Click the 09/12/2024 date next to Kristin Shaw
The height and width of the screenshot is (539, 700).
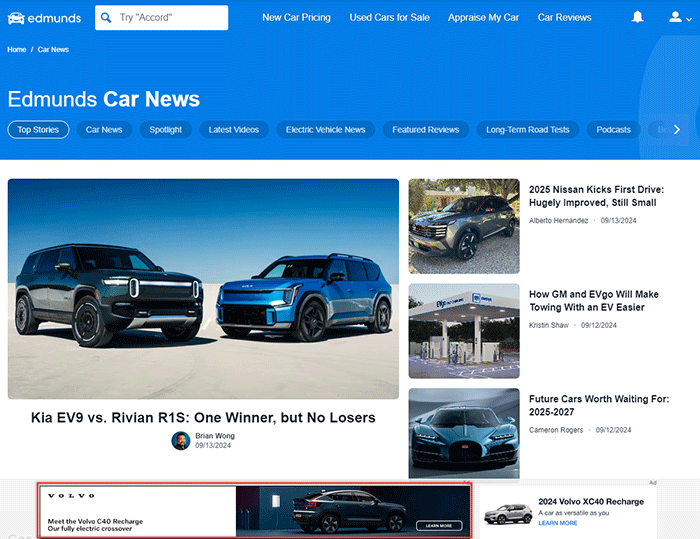tap(599, 325)
